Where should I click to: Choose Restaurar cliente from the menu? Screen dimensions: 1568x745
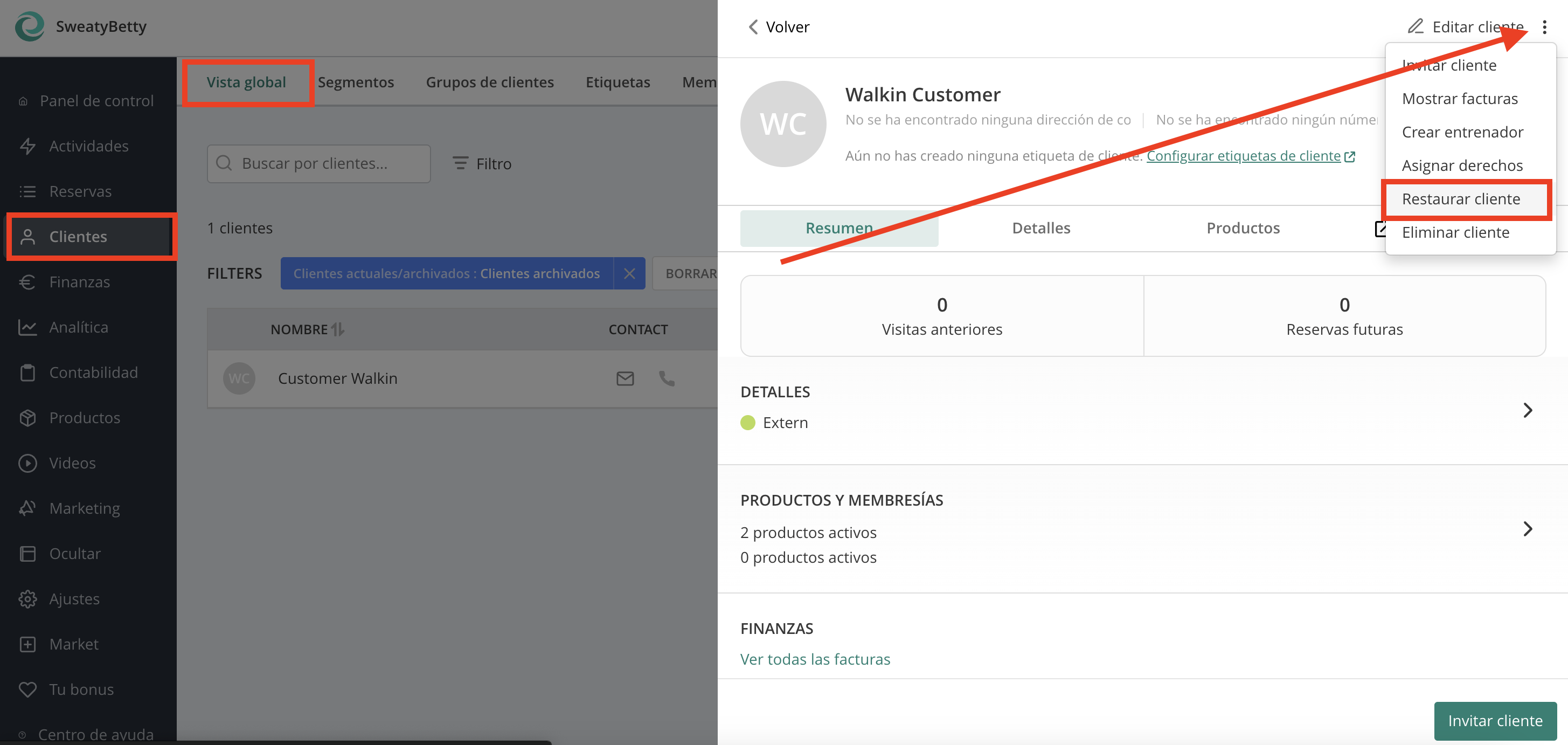click(1470, 199)
